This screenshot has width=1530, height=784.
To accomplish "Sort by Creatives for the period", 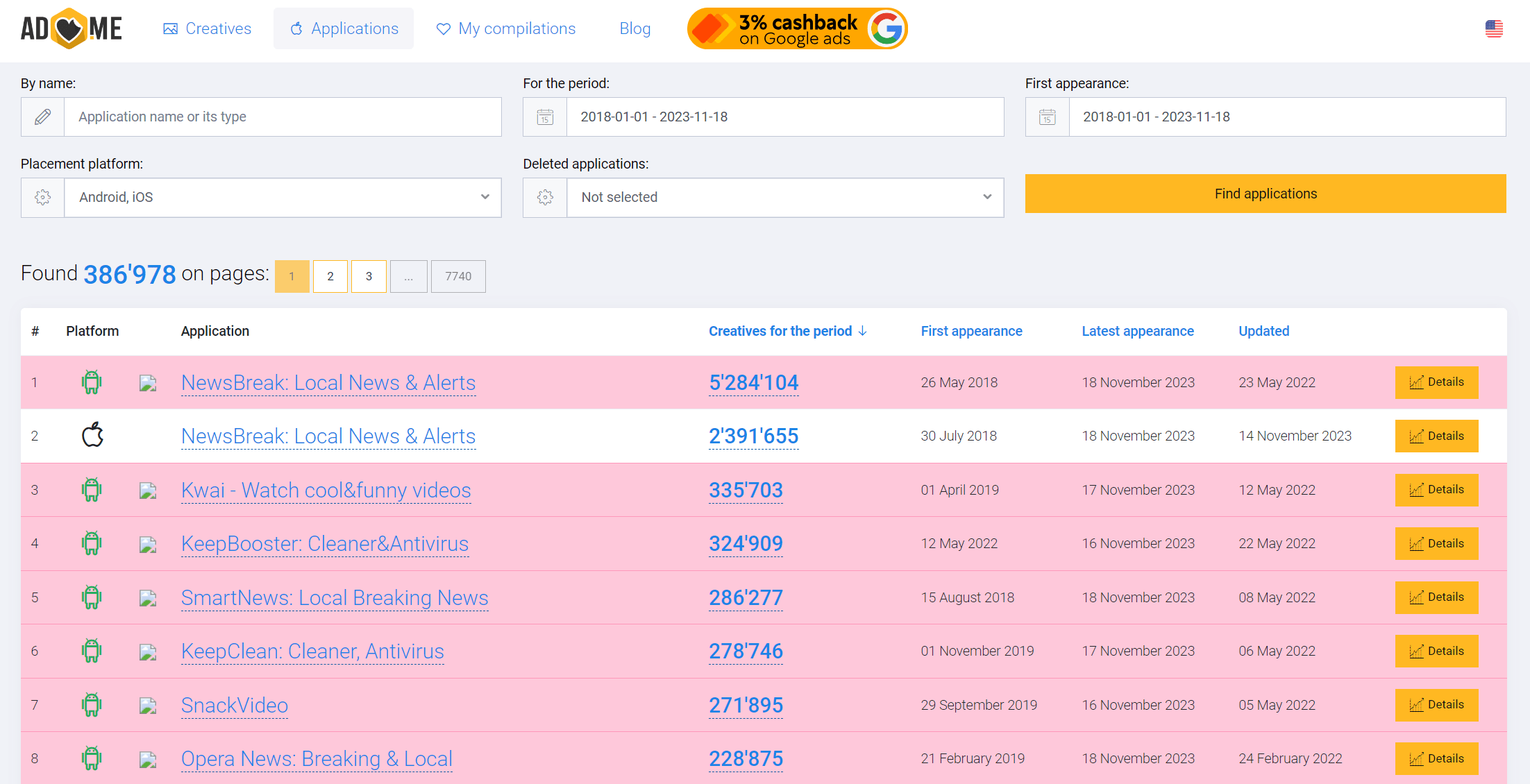I will [x=787, y=331].
